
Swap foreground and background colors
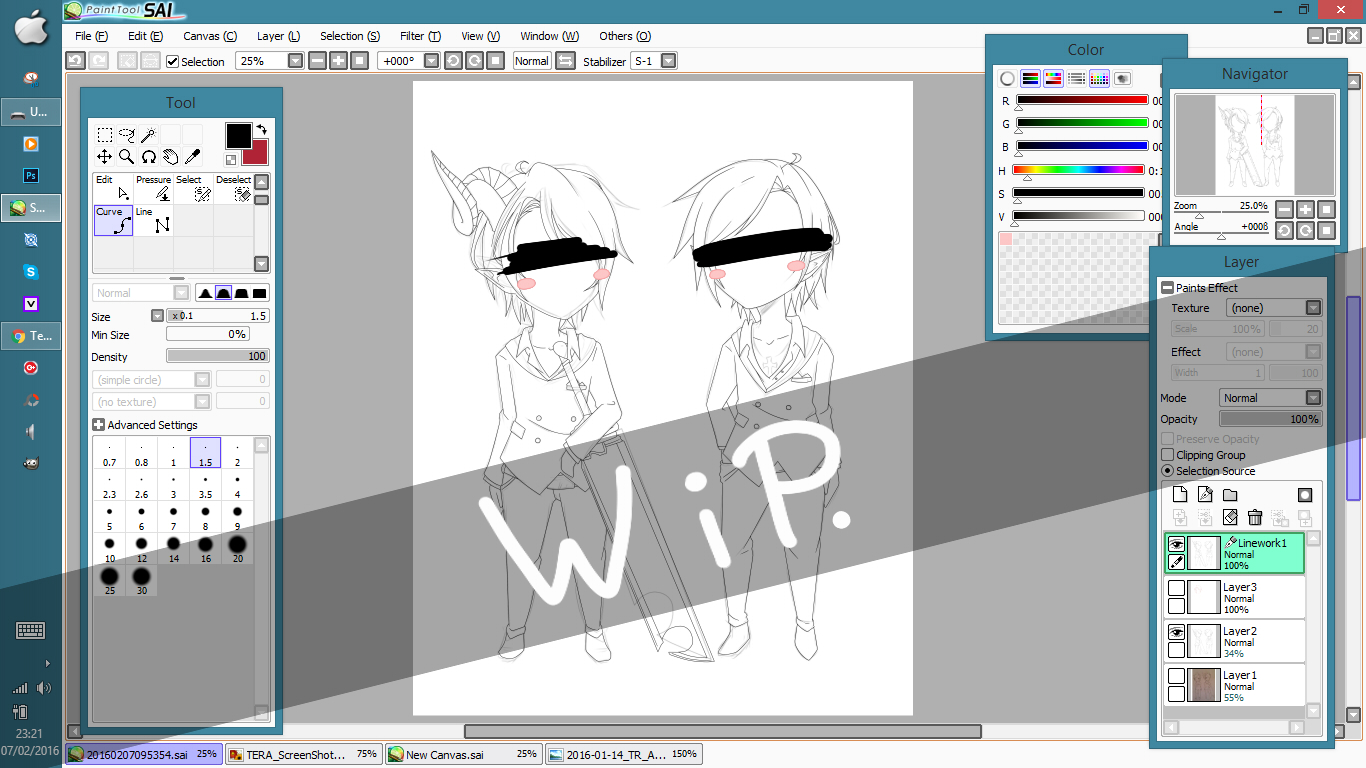[262, 129]
